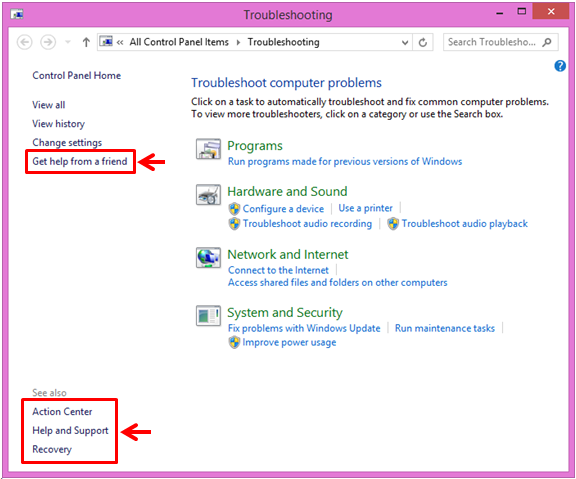Select Get help from a friend
The height and width of the screenshot is (479, 576).
click(x=80, y=161)
